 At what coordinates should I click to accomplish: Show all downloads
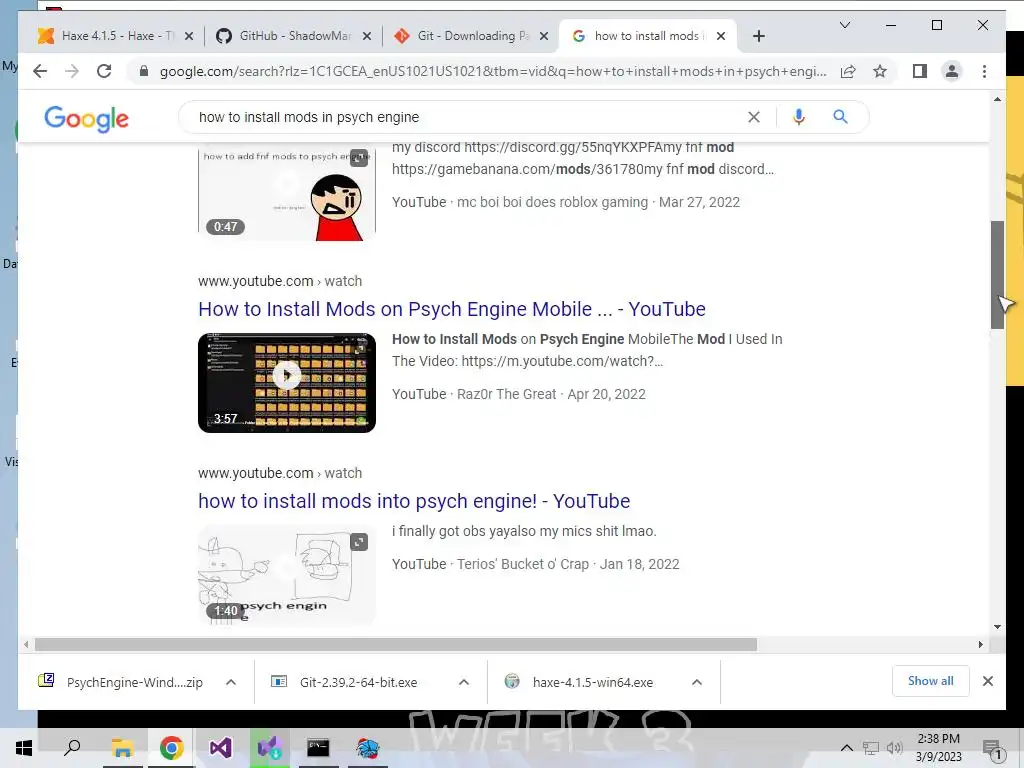tap(931, 681)
